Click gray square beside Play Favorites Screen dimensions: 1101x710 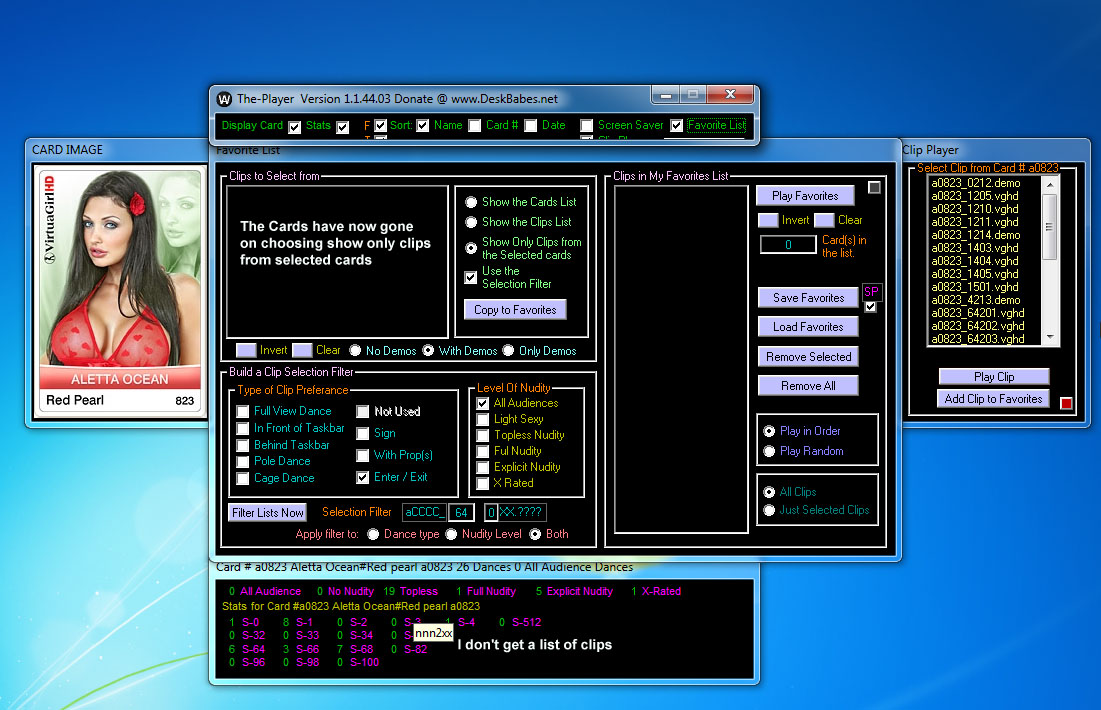[x=875, y=188]
